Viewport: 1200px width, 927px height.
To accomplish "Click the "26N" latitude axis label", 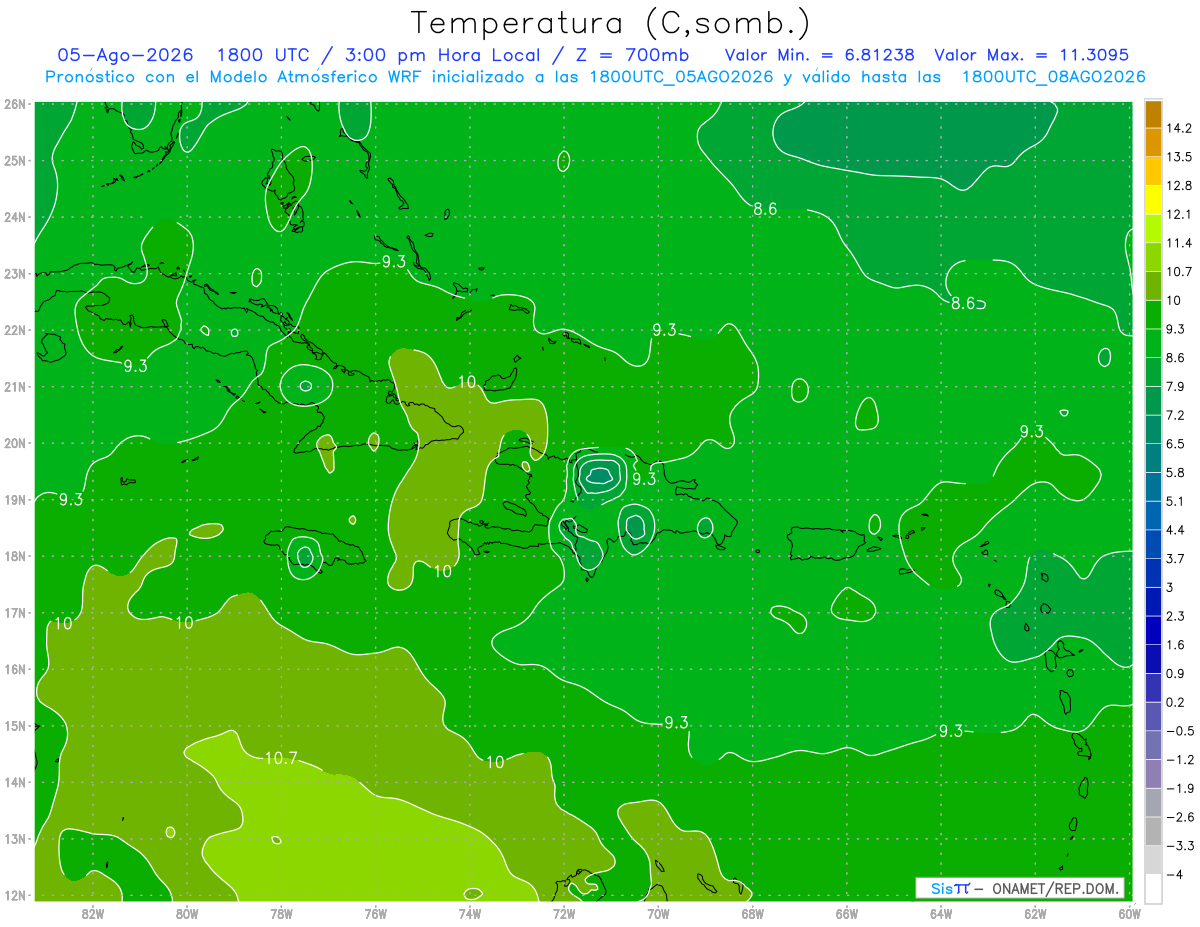I will pyautogui.click(x=15, y=103).
